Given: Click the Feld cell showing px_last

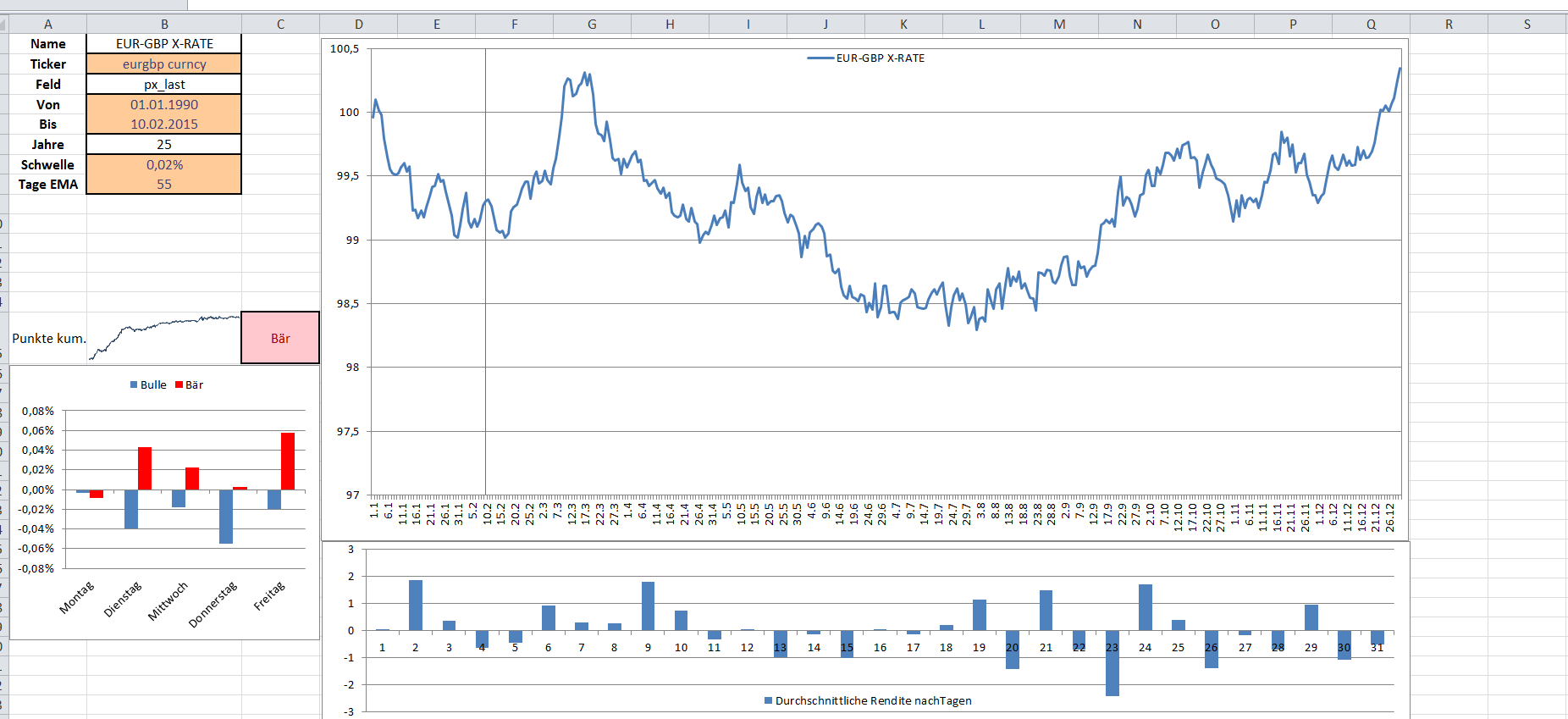Looking at the screenshot, I should point(164,84).
